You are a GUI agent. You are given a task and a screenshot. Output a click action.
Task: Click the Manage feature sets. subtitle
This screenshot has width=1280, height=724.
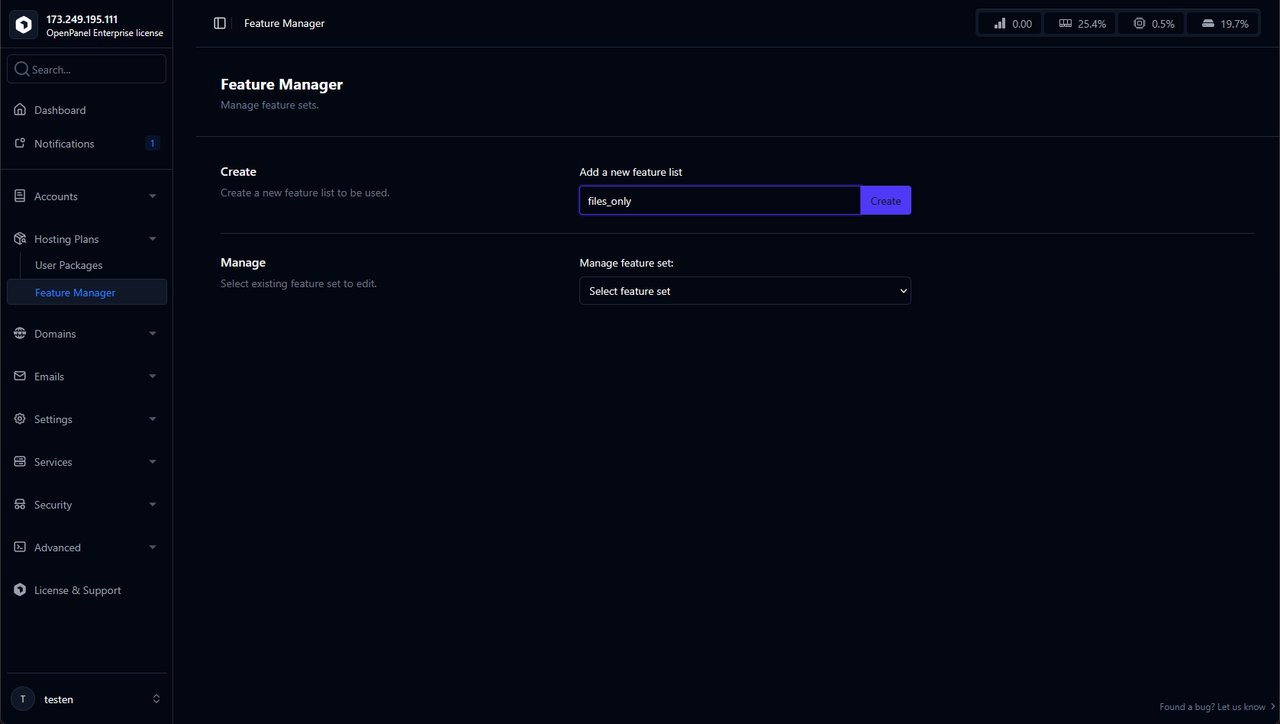click(x=270, y=105)
